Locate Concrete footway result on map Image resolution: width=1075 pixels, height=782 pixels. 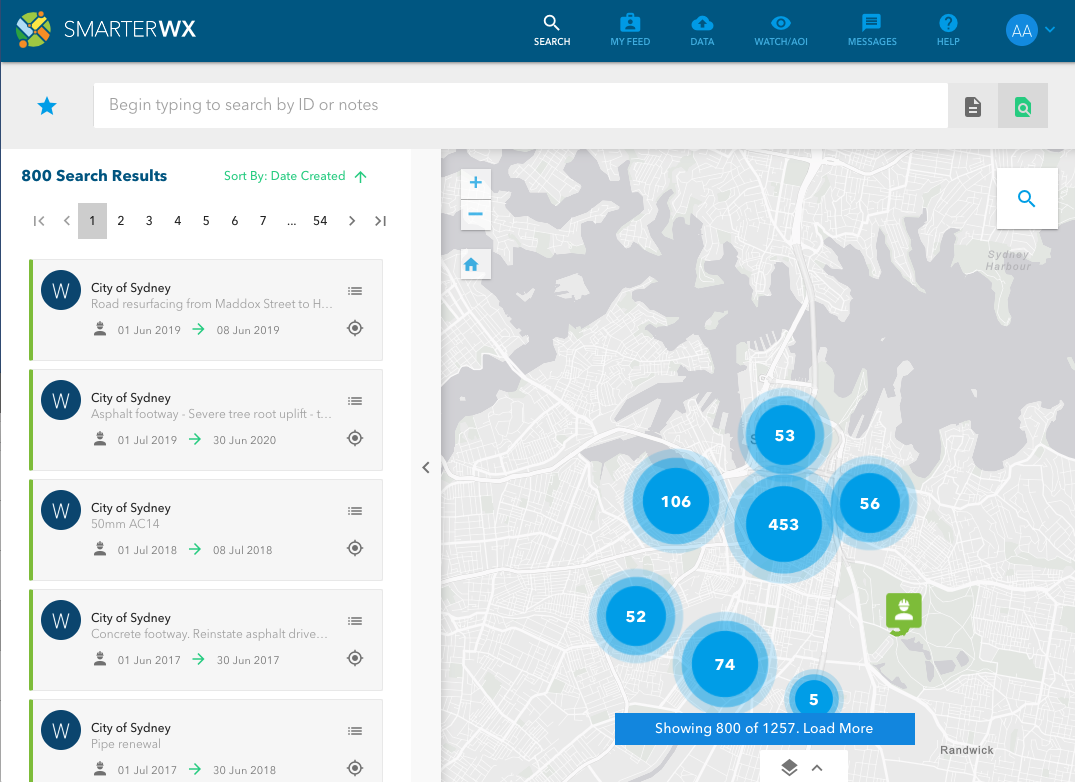pyautogui.click(x=354, y=658)
